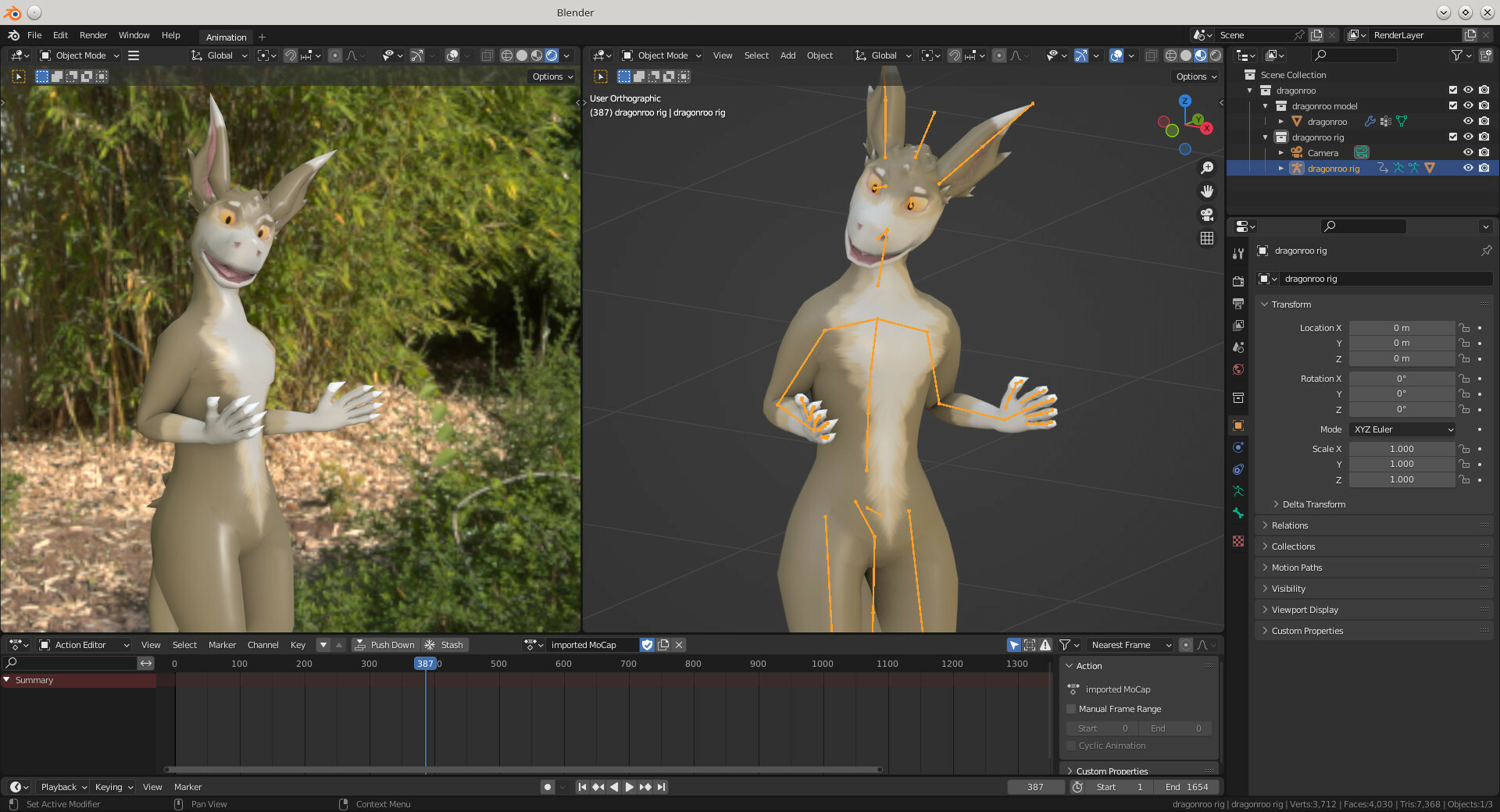Viewport: 1500px width, 812px height.
Task: Click the Scale X value slider
Action: click(1402, 449)
